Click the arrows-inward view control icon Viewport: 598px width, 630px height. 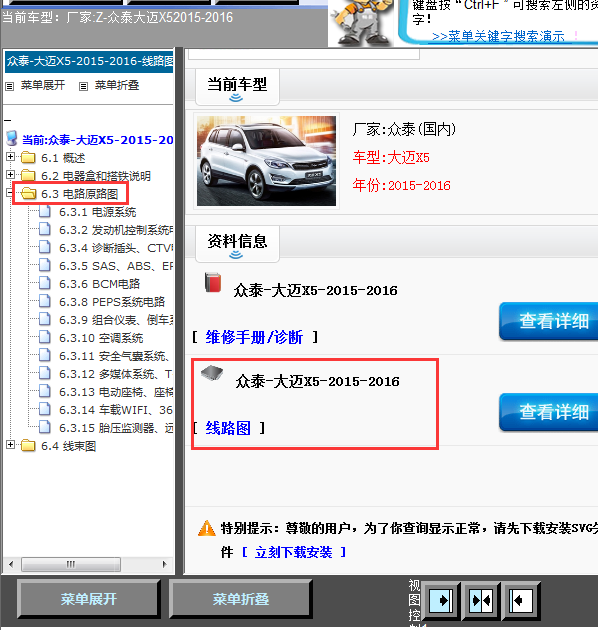tap(481, 601)
